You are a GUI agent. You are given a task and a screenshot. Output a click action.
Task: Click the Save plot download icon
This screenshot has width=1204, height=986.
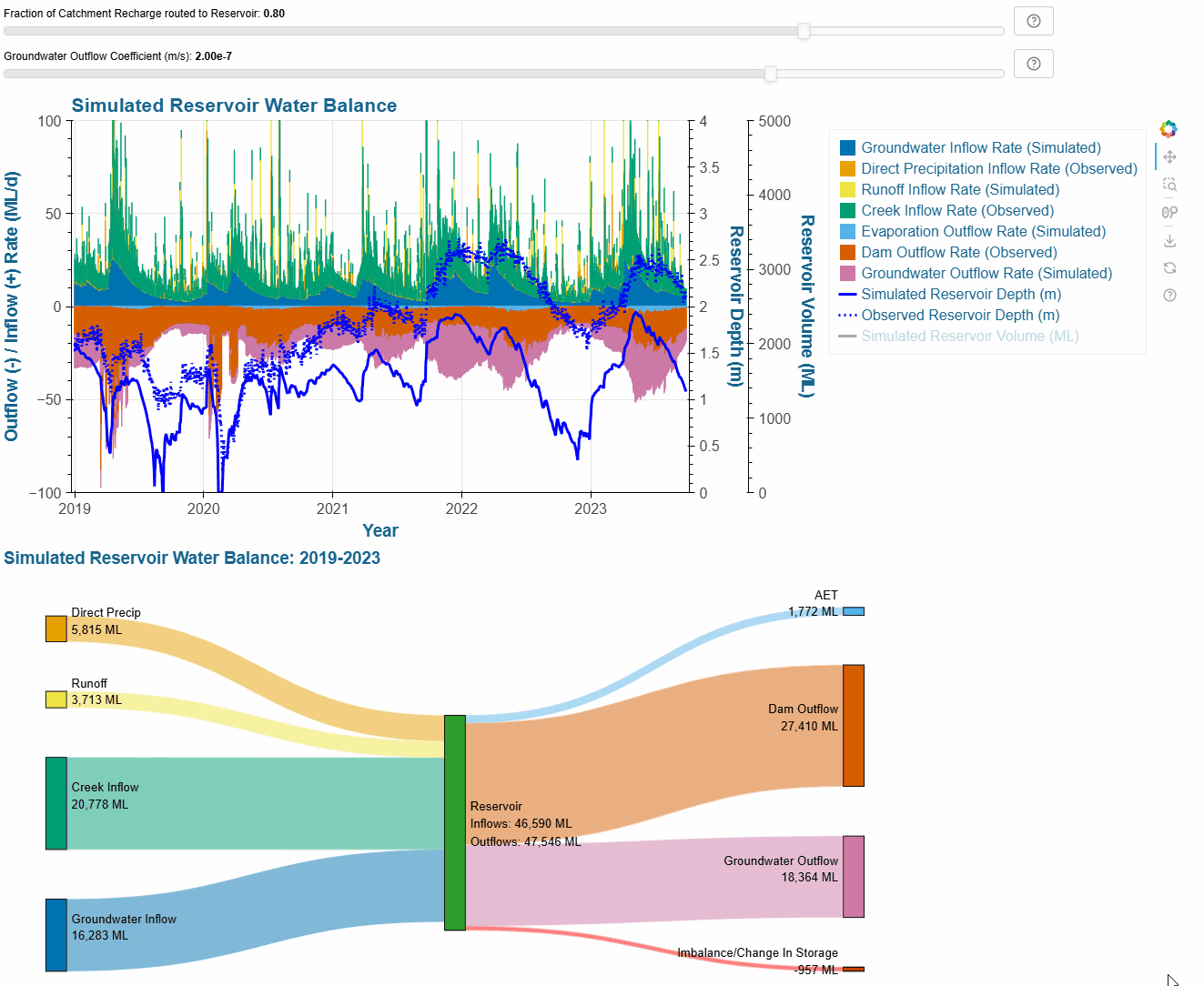[x=1169, y=240]
